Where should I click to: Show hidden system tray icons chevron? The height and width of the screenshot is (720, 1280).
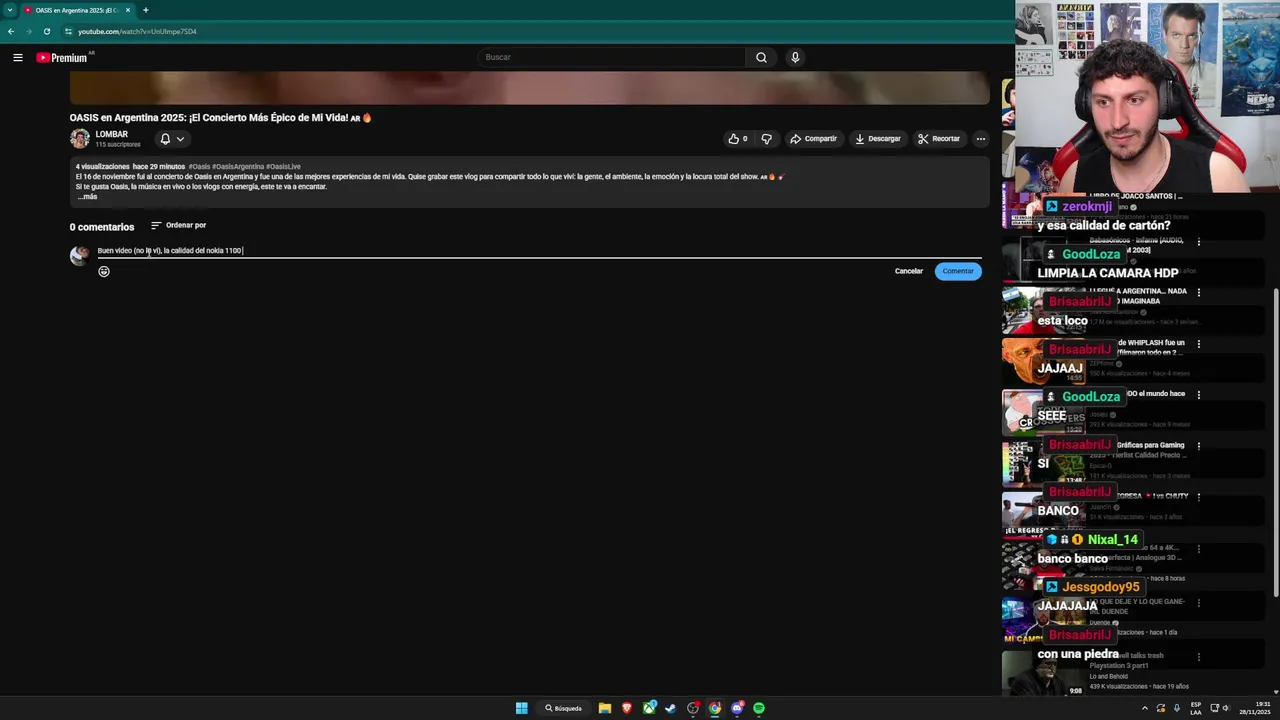point(1145,708)
